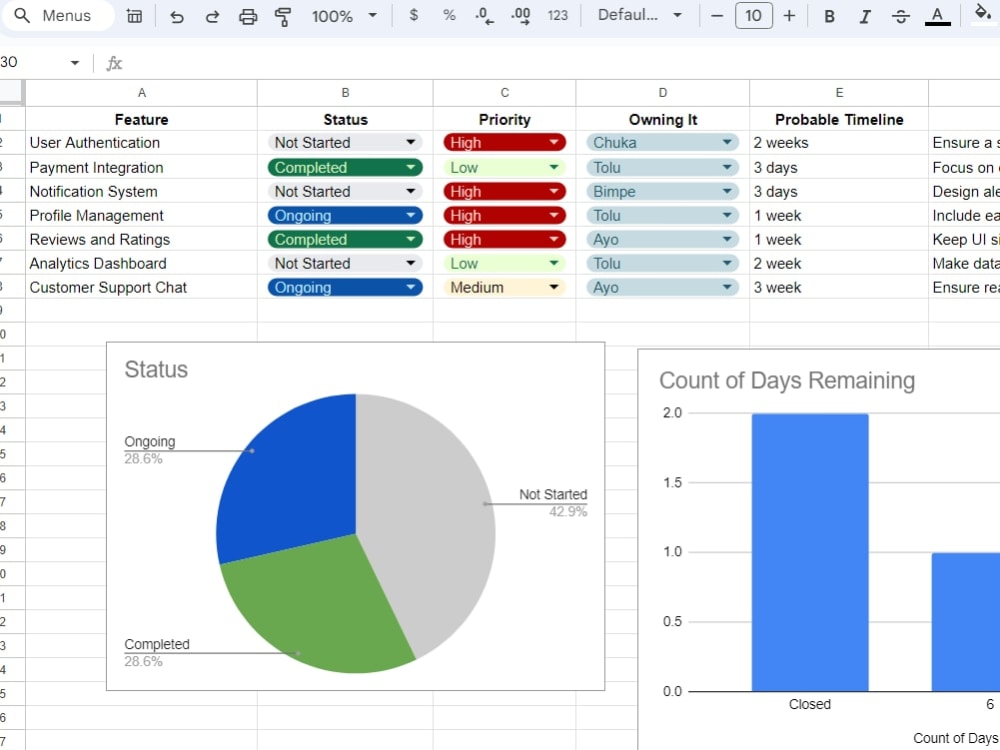Click the font size field showing 10
Screen dimensions: 1000x750
pyautogui.click(x=754, y=16)
